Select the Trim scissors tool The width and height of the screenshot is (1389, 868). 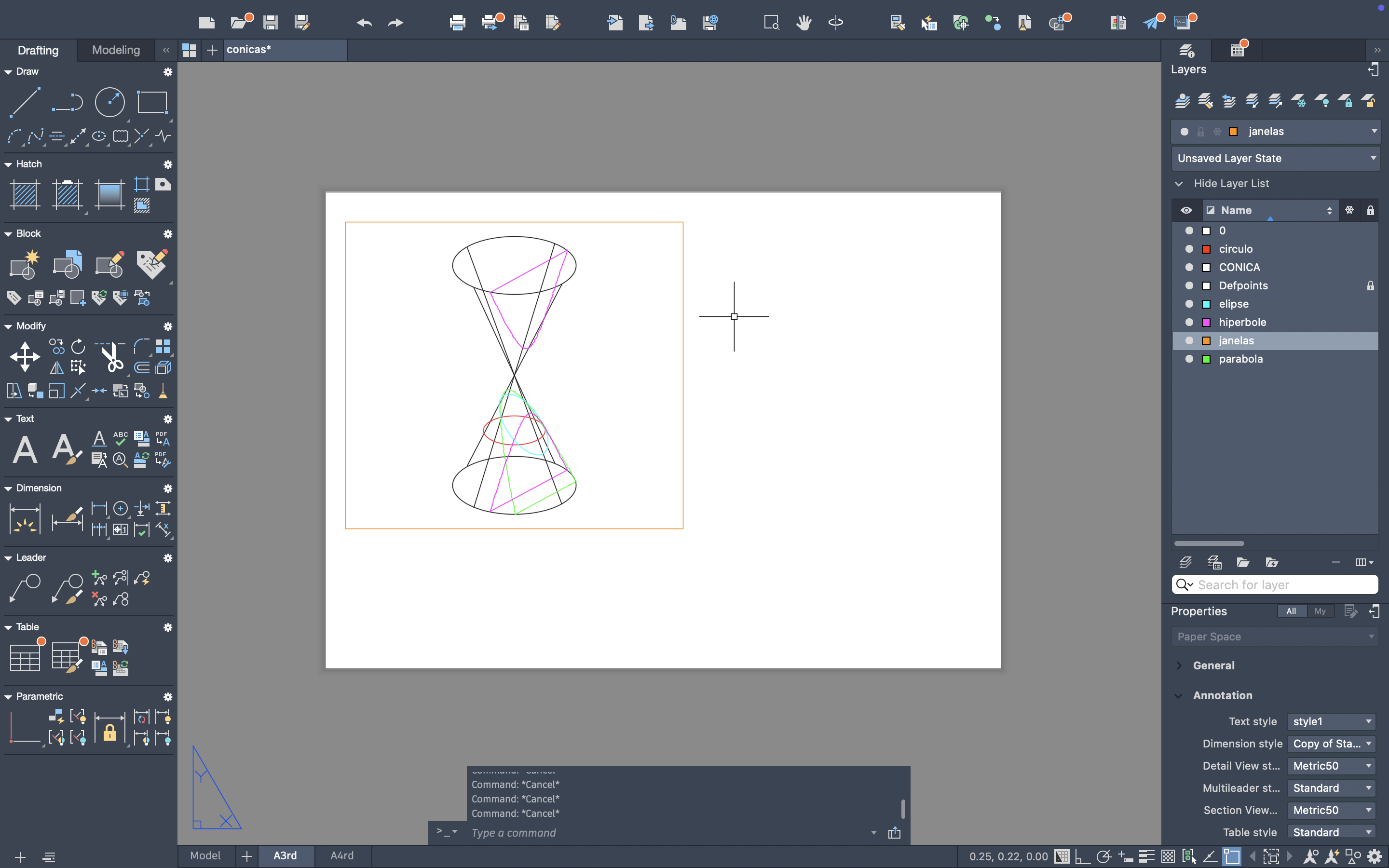click(111, 356)
